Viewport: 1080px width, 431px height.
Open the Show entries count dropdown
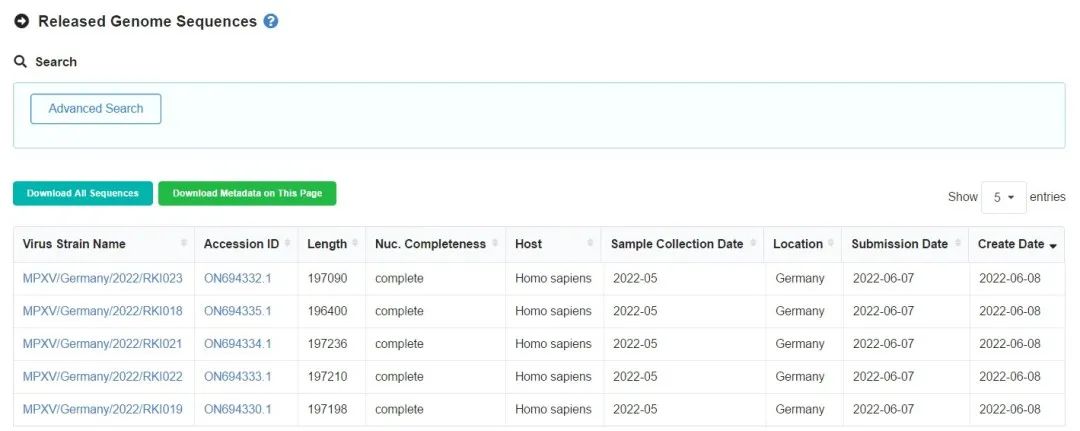tap(1003, 197)
